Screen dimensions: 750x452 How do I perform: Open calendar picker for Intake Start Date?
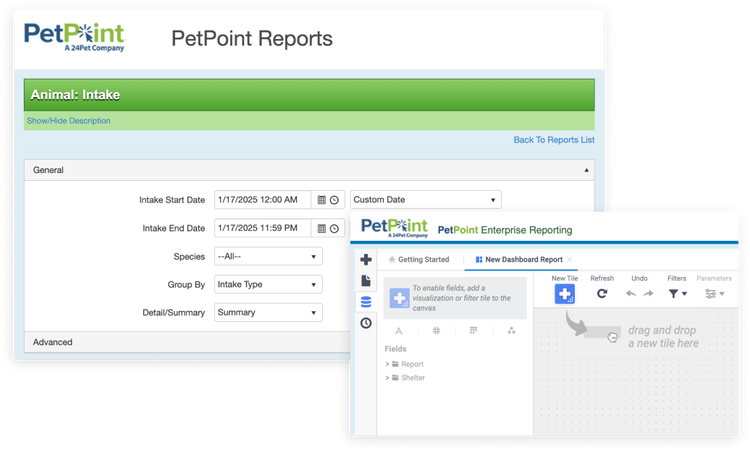[x=321, y=200]
